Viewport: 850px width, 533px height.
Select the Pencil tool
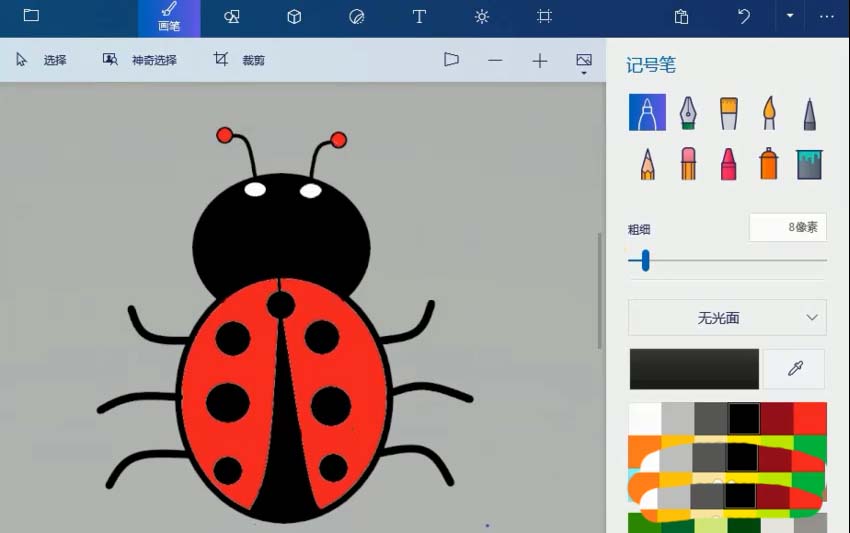pos(647,163)
